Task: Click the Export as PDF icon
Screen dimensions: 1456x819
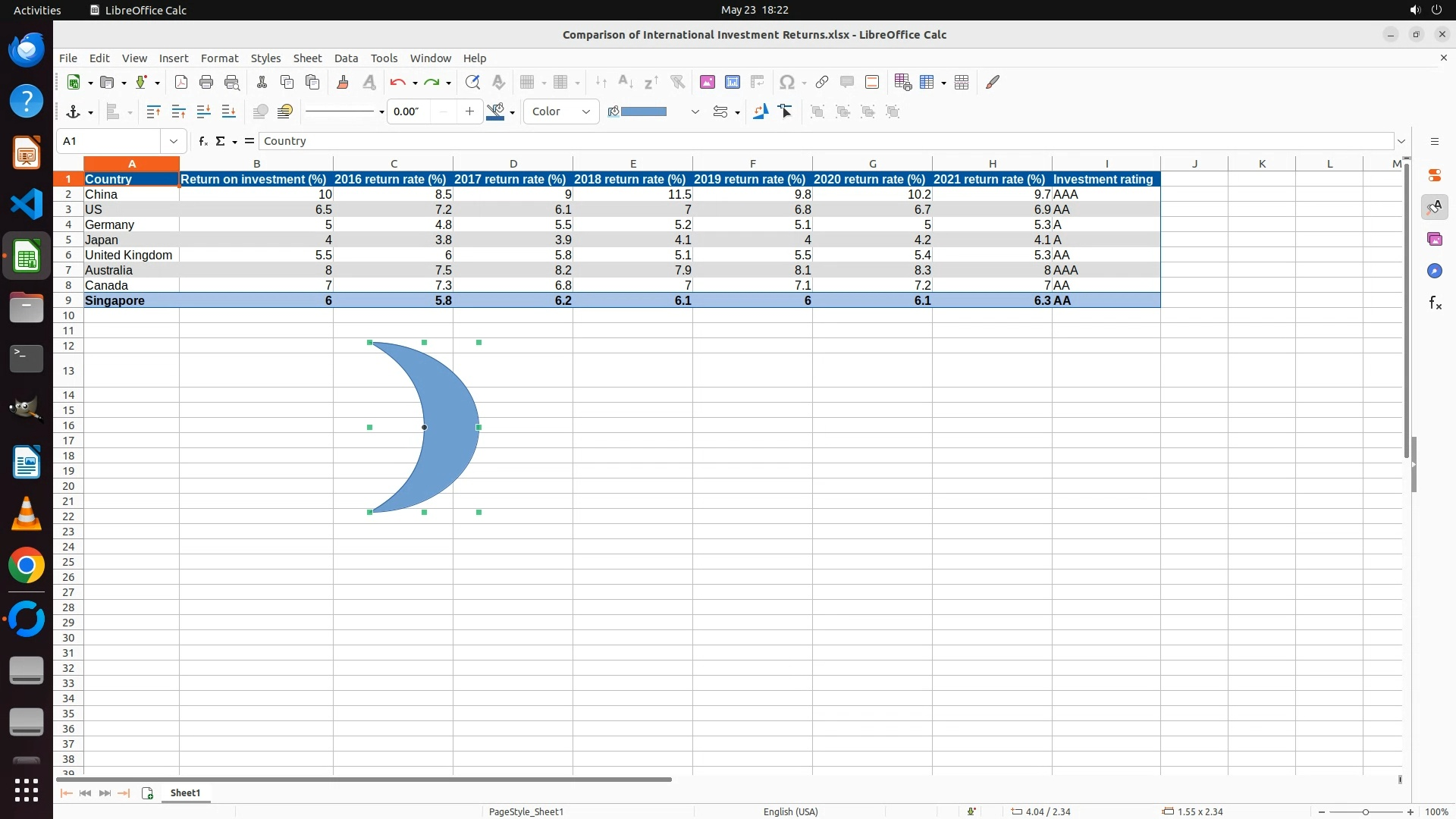Action: 180,82
